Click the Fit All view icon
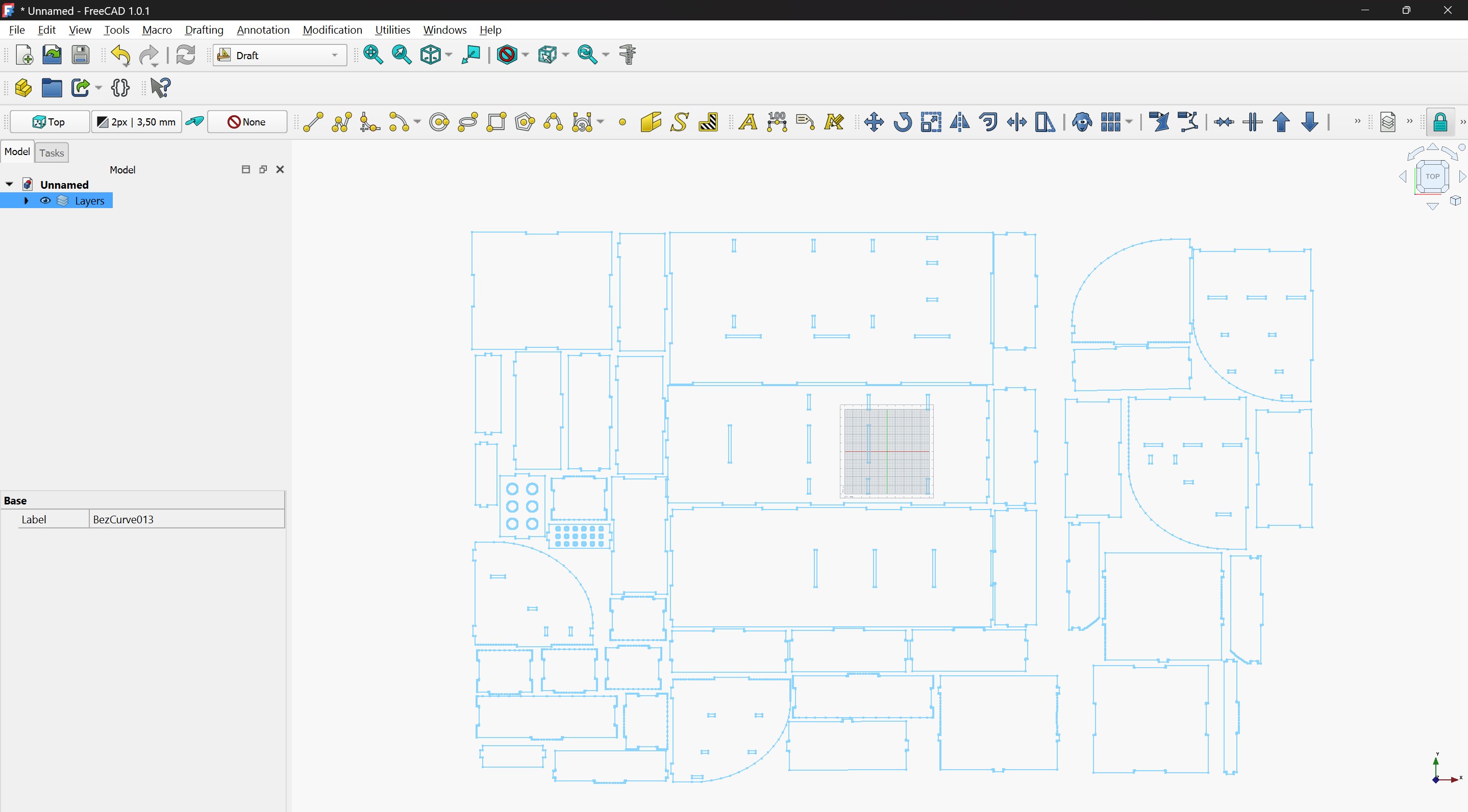This screenshot has width=1468, height=812. (372, 55)
